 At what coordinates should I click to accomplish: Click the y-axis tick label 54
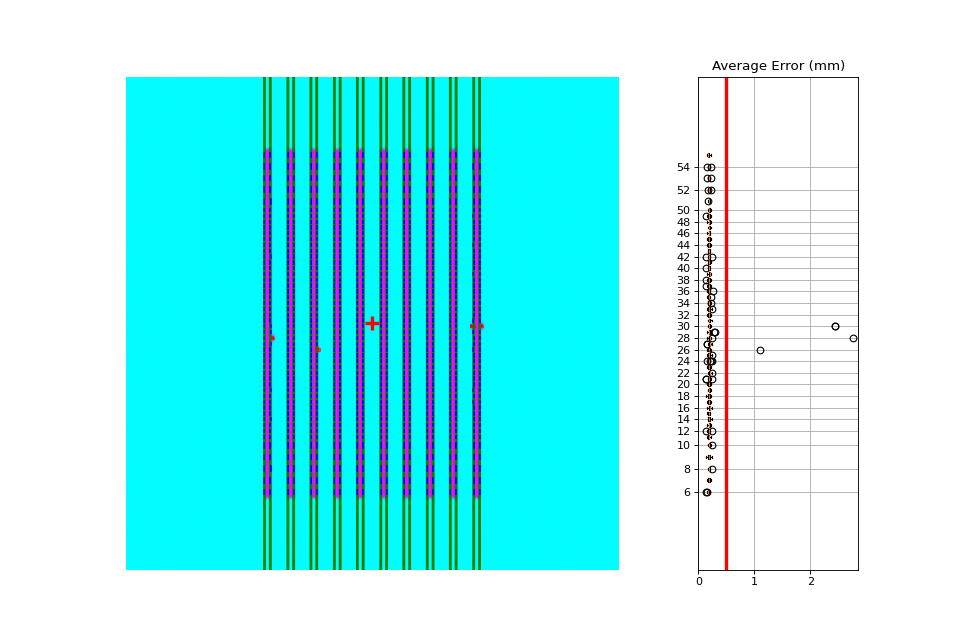coord(683,167)
